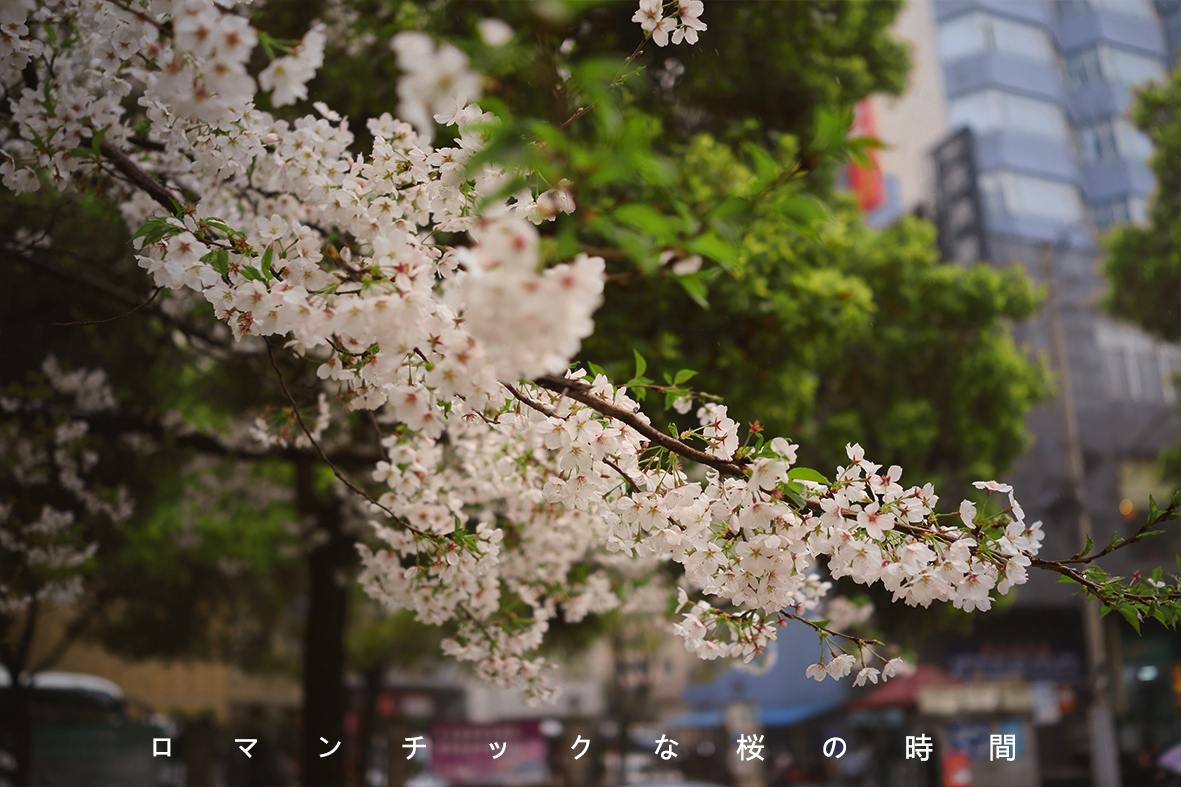Screen dimensions: 1181x787
Task: Click the '桜' kanji in the caption
Action: coord(750,747)
